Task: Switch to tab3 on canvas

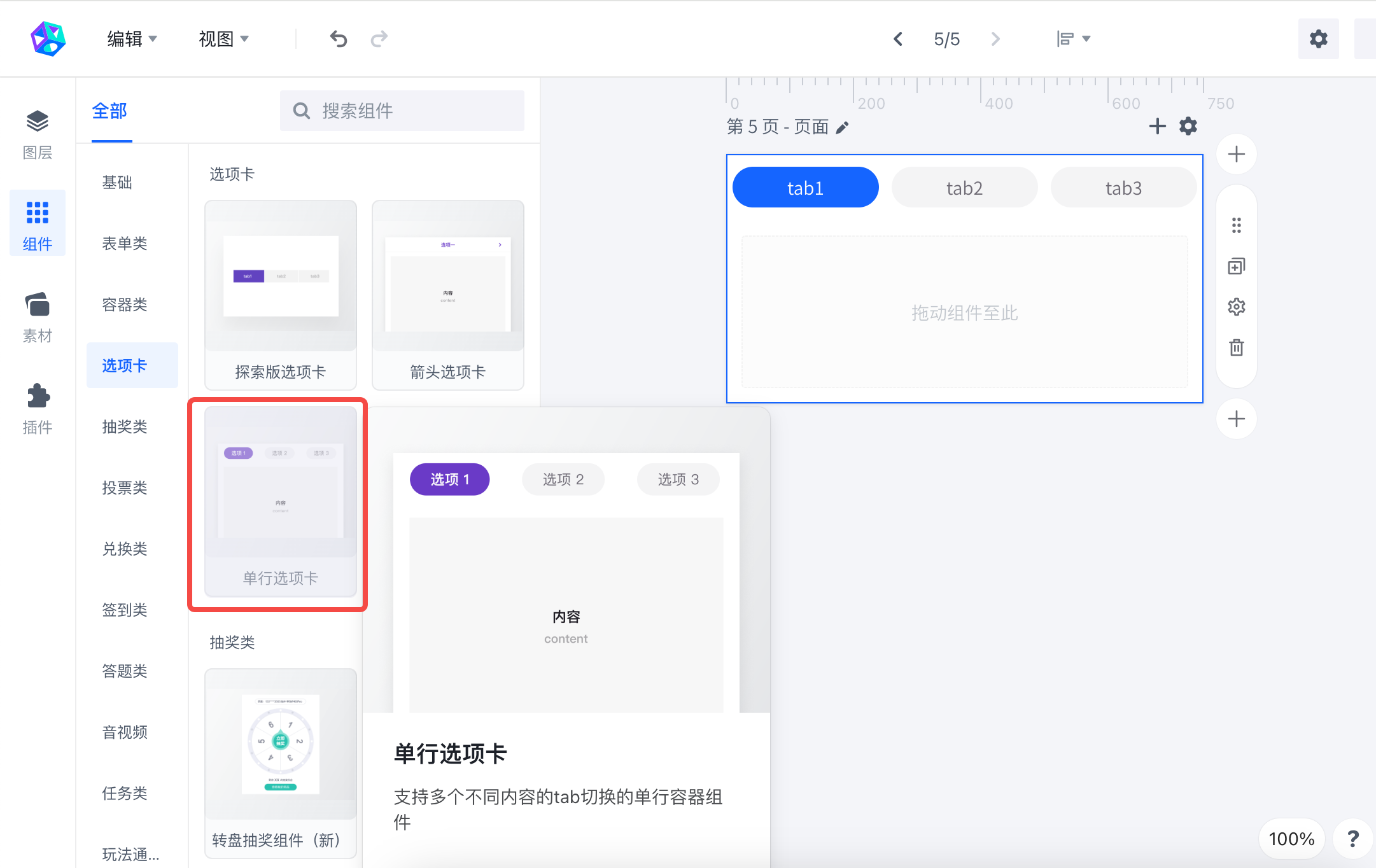Action: point(1124,188)
